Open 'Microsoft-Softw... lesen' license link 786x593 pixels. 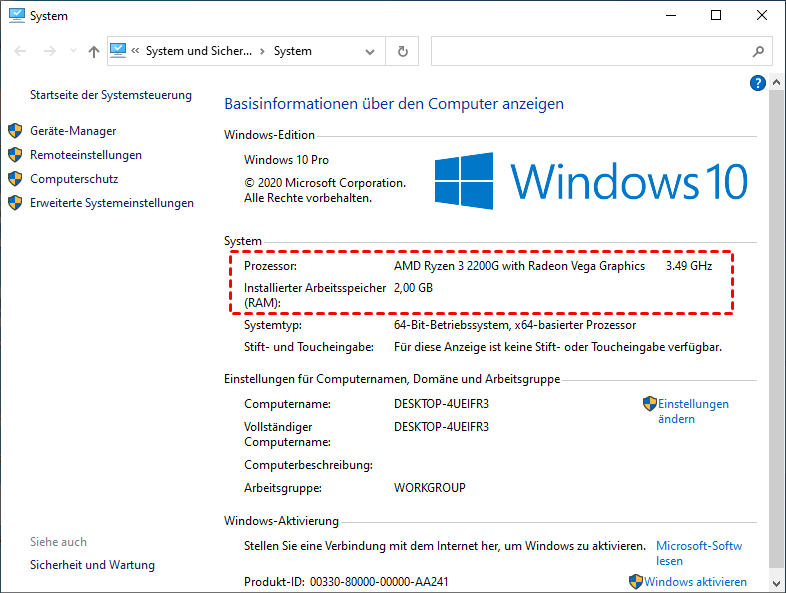[699, 553]
